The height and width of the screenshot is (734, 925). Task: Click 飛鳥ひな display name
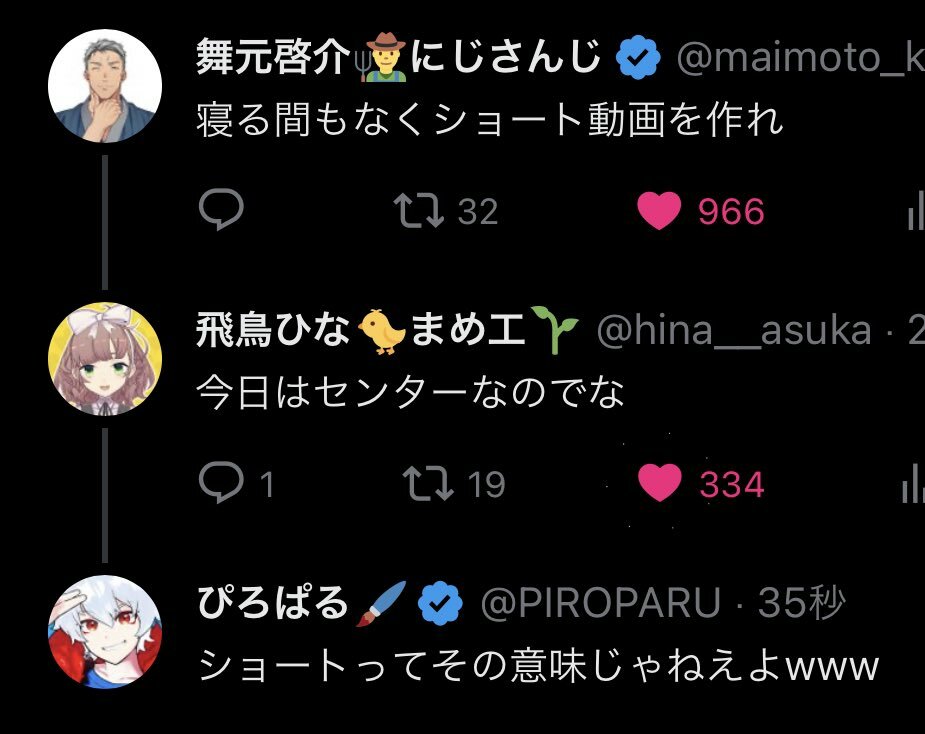[x=387, y=329]
